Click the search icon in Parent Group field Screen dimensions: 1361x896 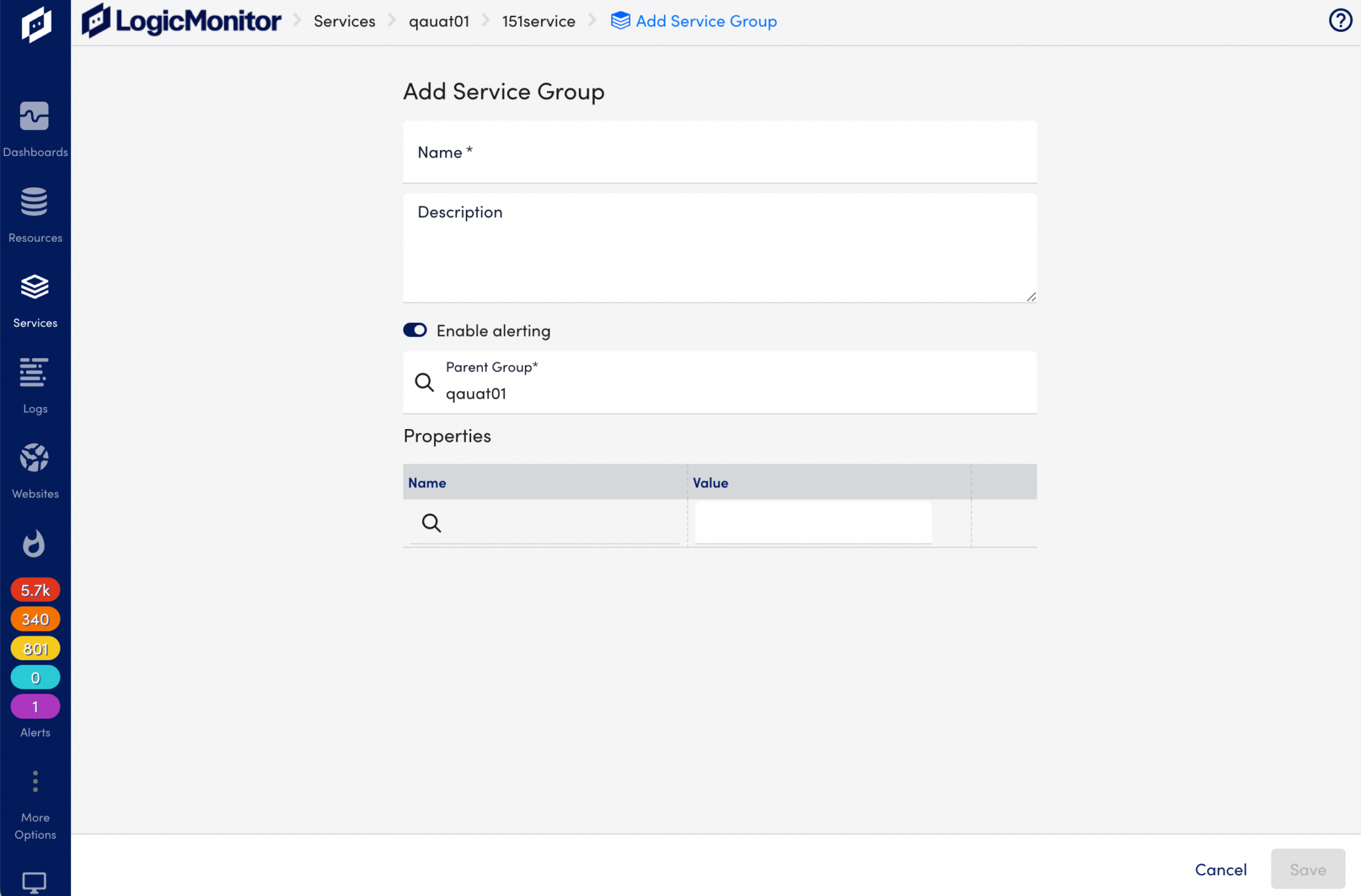[425, 383]
